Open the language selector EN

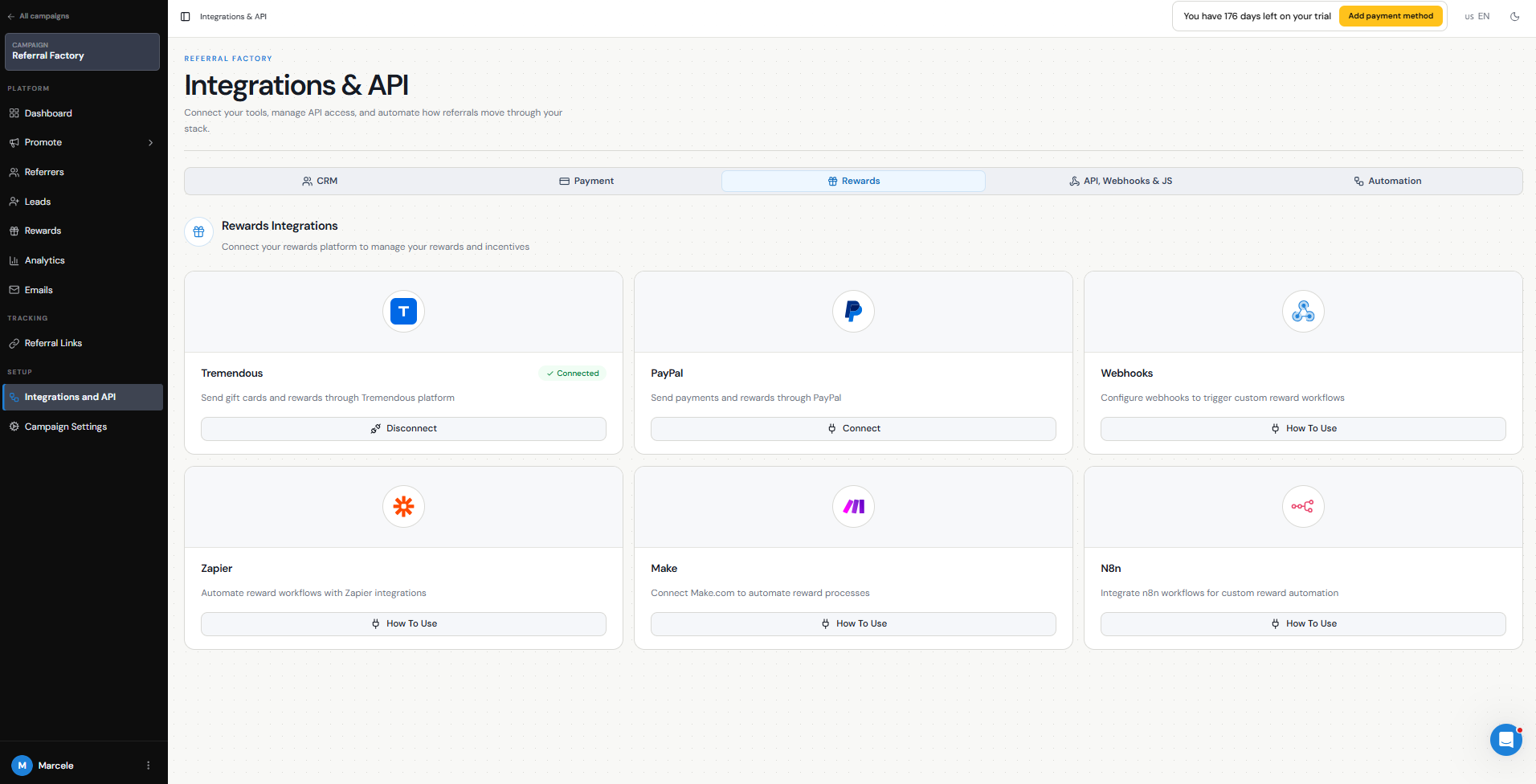click(x=1477, y=16)
